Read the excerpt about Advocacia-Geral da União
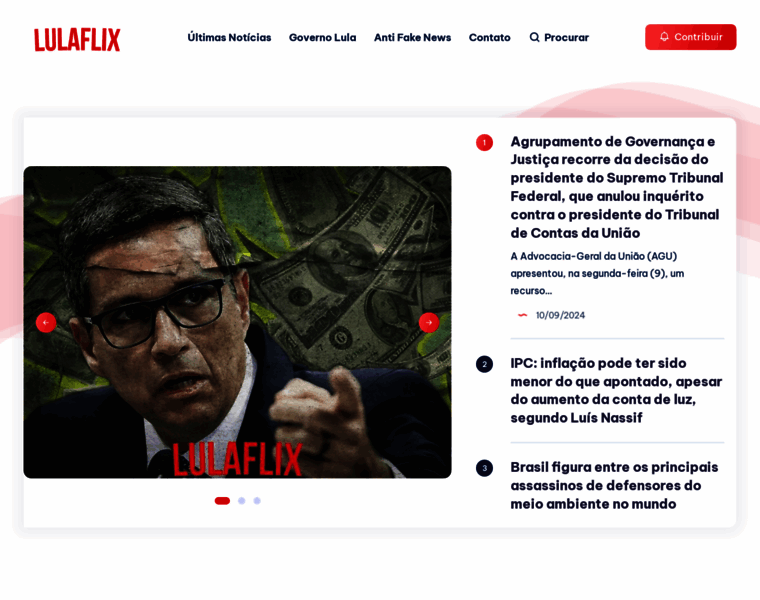760x600 pixels. click(x=597, y=273)
